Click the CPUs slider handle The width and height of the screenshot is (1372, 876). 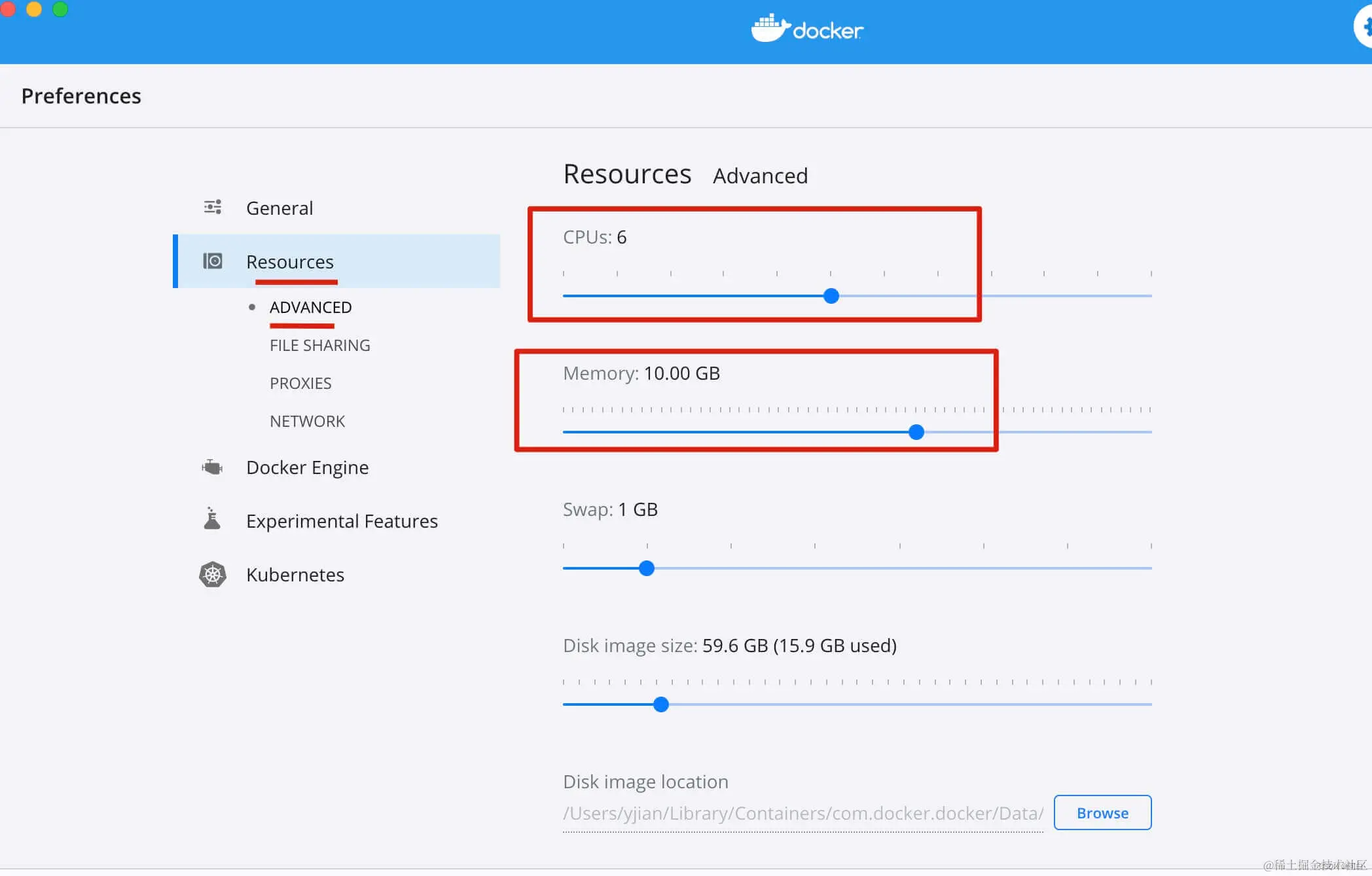(x=831, y=296)
